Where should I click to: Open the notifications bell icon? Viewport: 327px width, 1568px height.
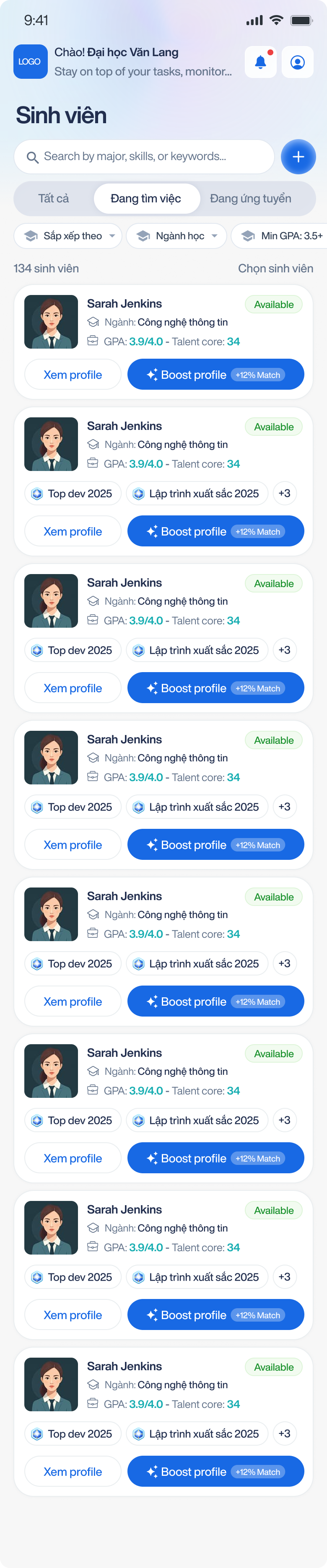tap(261, 62)
